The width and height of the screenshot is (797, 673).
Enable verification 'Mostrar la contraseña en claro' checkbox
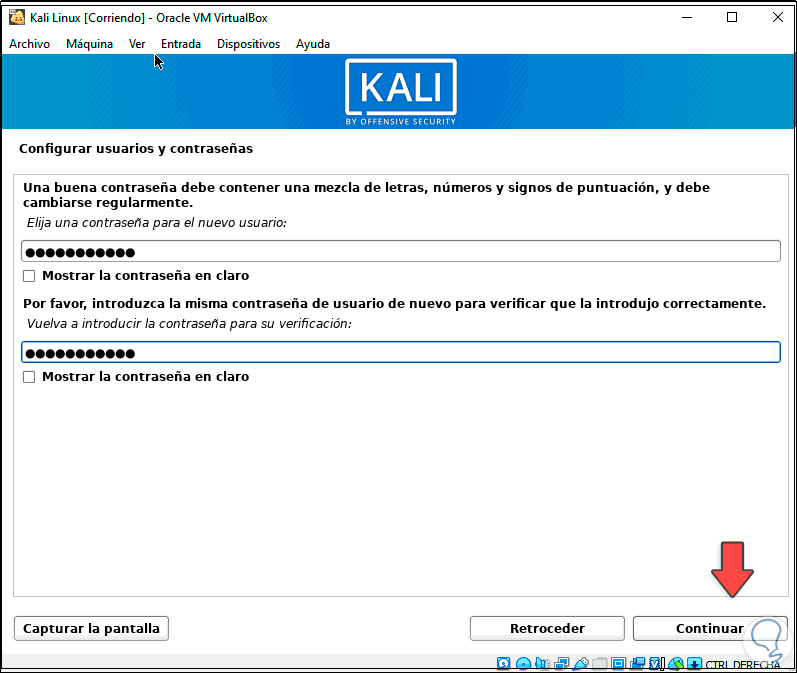point(29,377)
